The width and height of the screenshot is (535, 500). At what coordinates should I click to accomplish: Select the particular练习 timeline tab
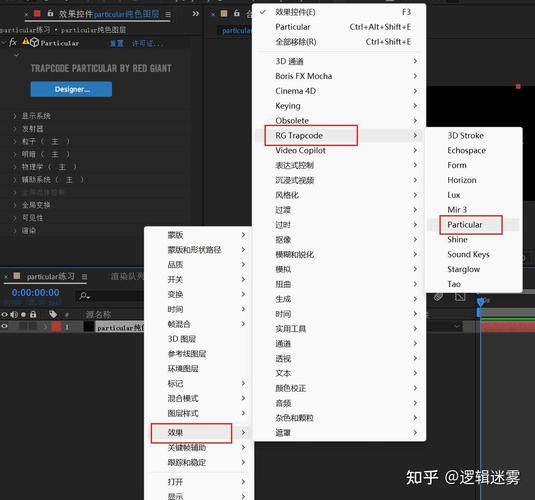[x=50, y=276]
